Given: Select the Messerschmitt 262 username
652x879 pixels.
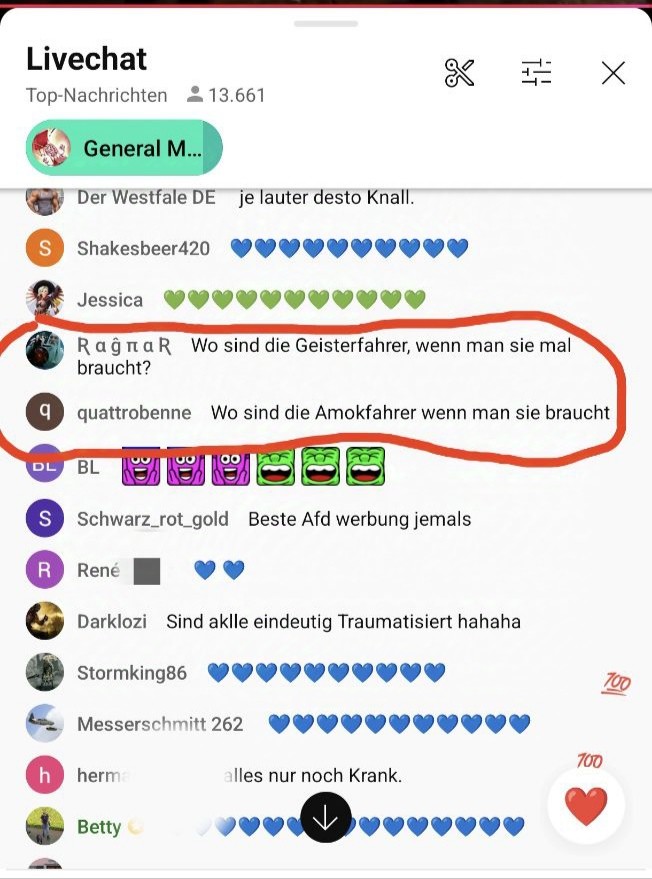Looking at the screenshot, I should pos(160,724).
